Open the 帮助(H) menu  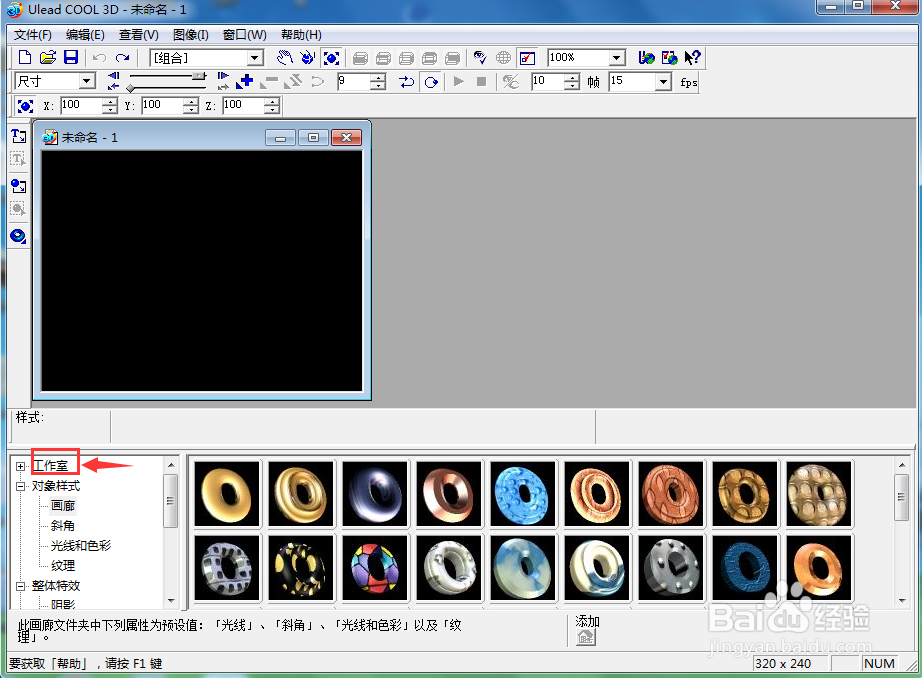pos(301,35)
